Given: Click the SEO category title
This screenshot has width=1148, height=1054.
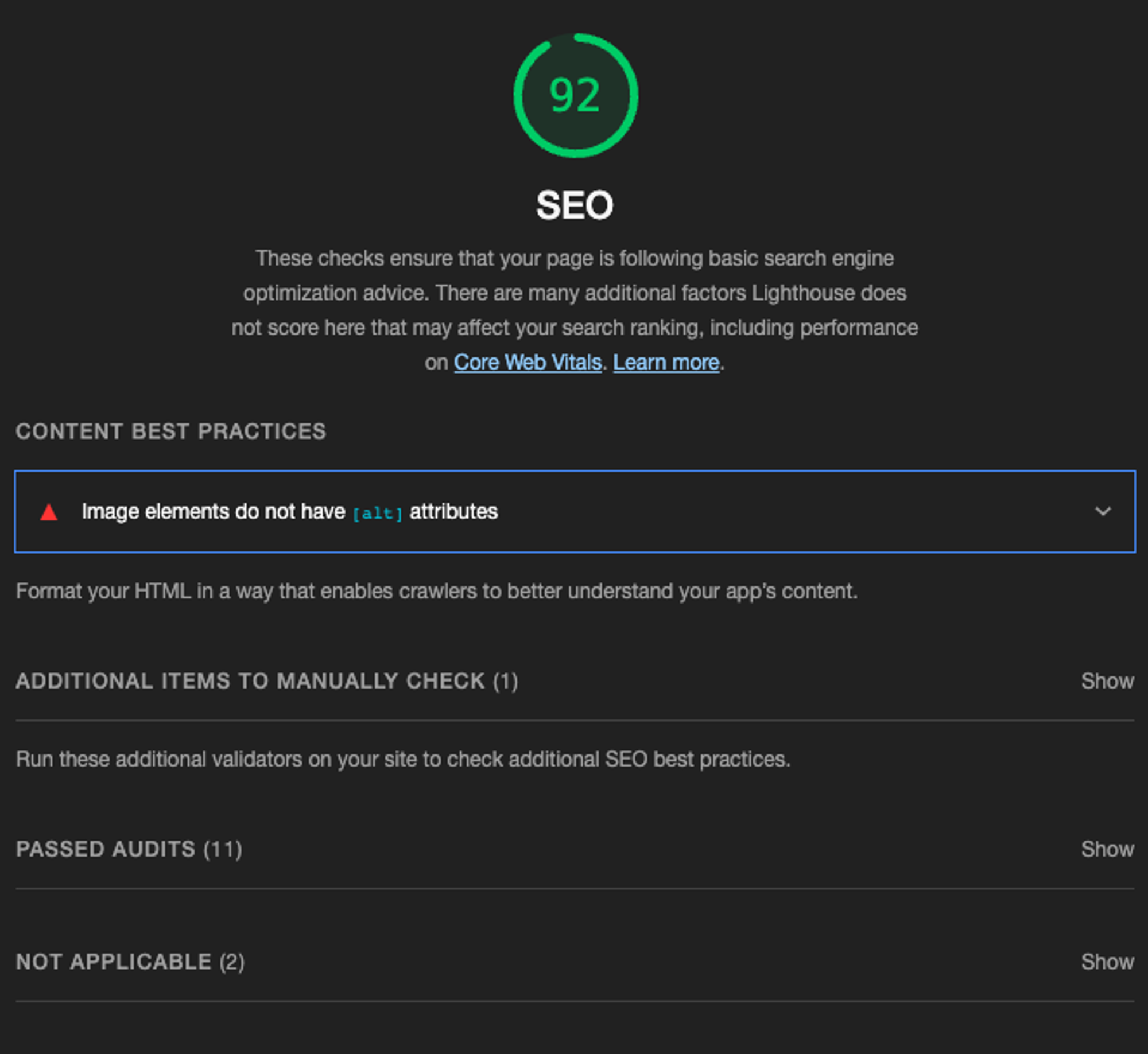Looking at the screenshot, I should 575,205.
